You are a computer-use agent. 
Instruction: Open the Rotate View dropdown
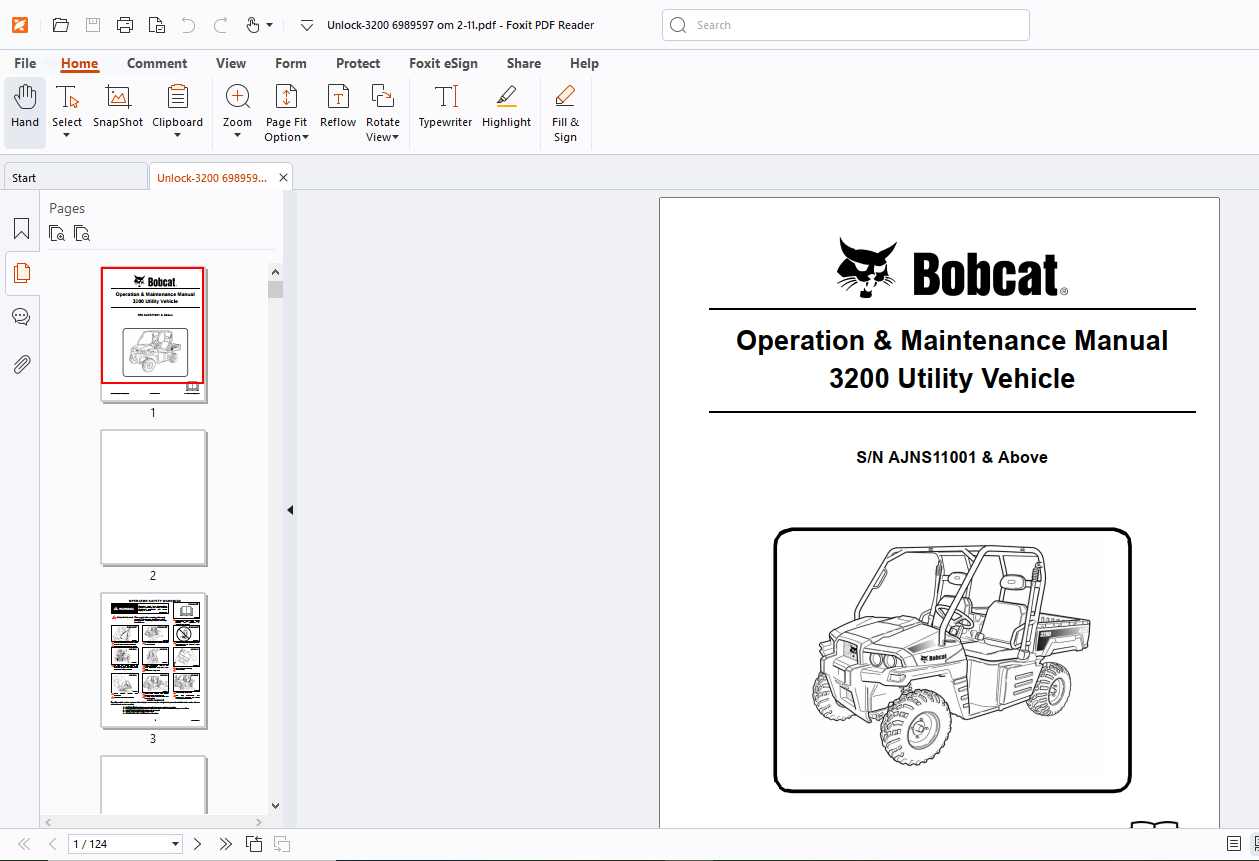395,138
